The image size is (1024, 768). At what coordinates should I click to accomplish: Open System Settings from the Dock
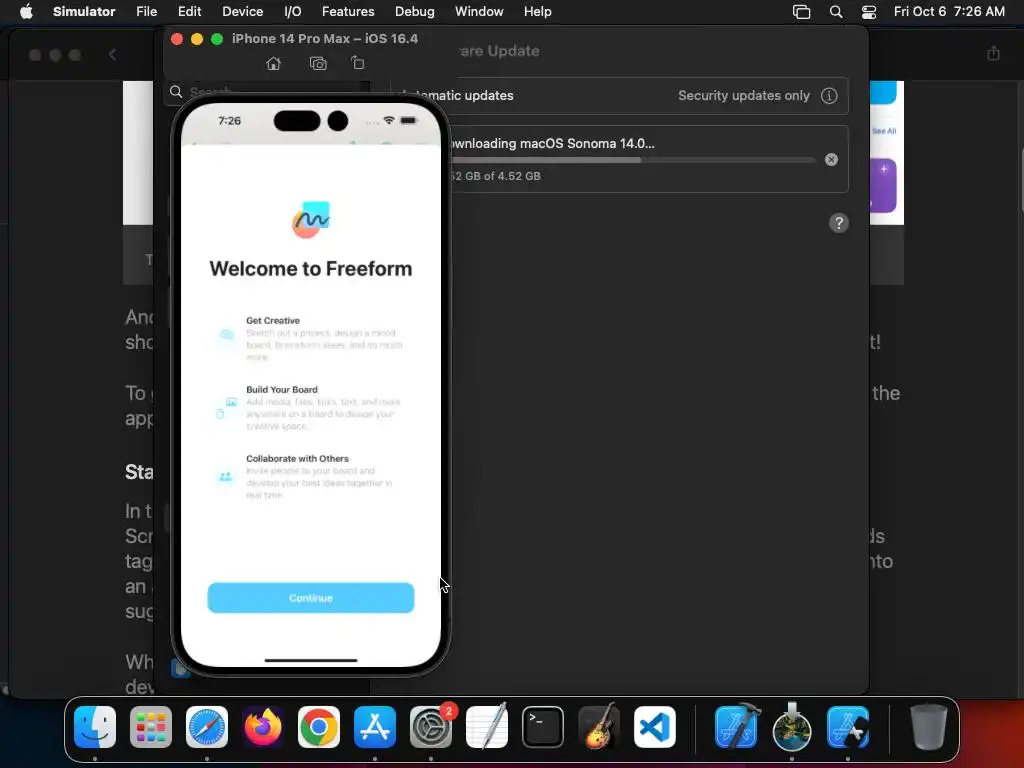pyautogui.click(x=431, y=727)
